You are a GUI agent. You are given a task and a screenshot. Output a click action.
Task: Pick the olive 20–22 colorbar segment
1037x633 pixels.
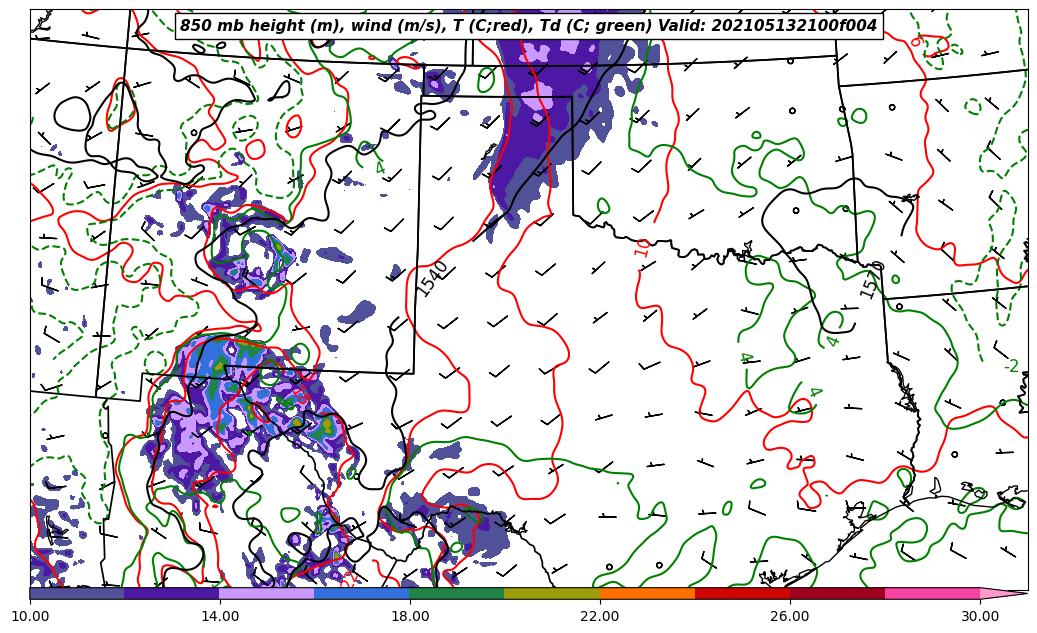pos(552,593)
